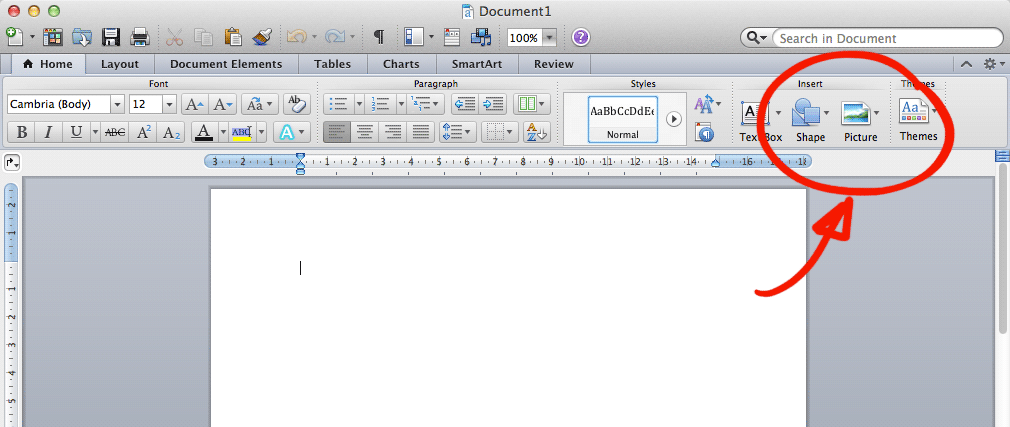Open the Media Browser icon
The height and width of the screenshot is (427, 1010).
point(481,37)
